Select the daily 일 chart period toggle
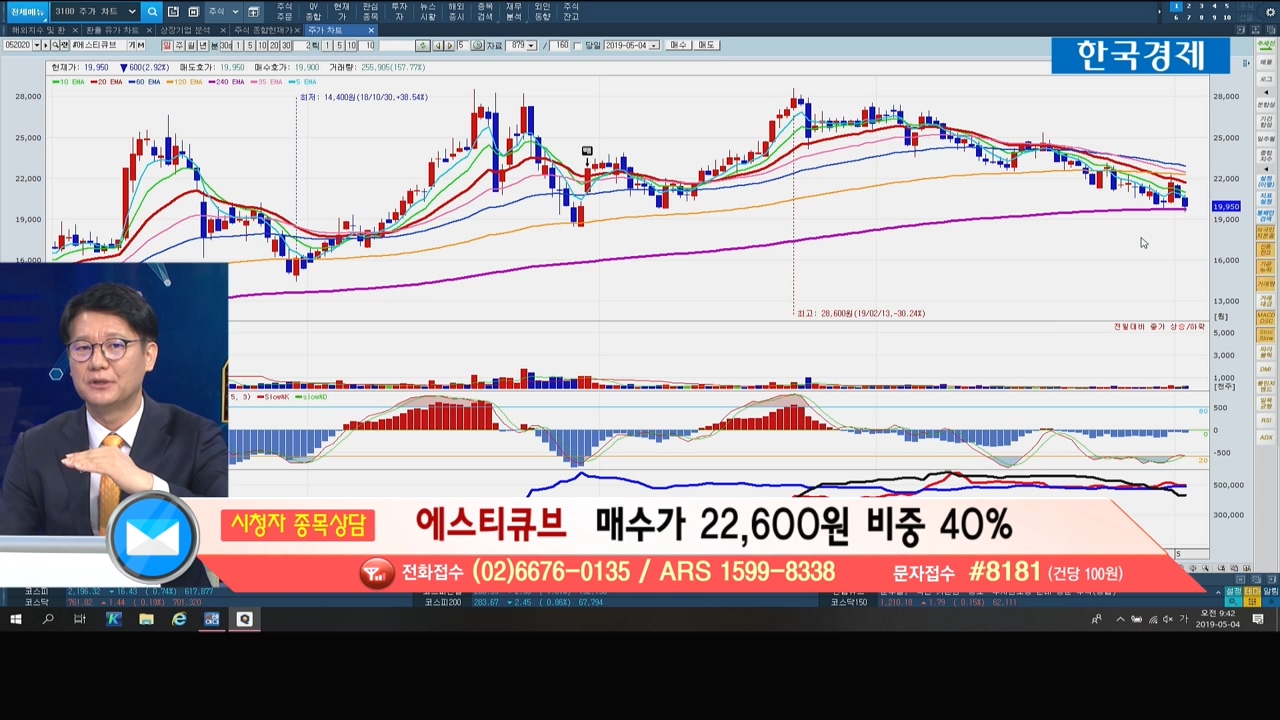Viewport: 1280px width, 720px height. point(168,46)
